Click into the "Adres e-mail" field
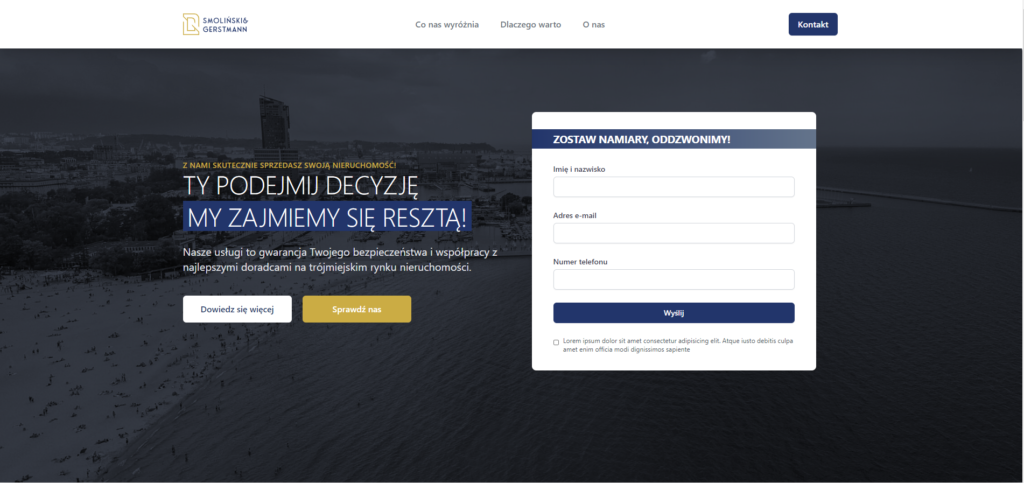Image resolution: width=1024 pixels, height=483 pixels. (673, 233)
